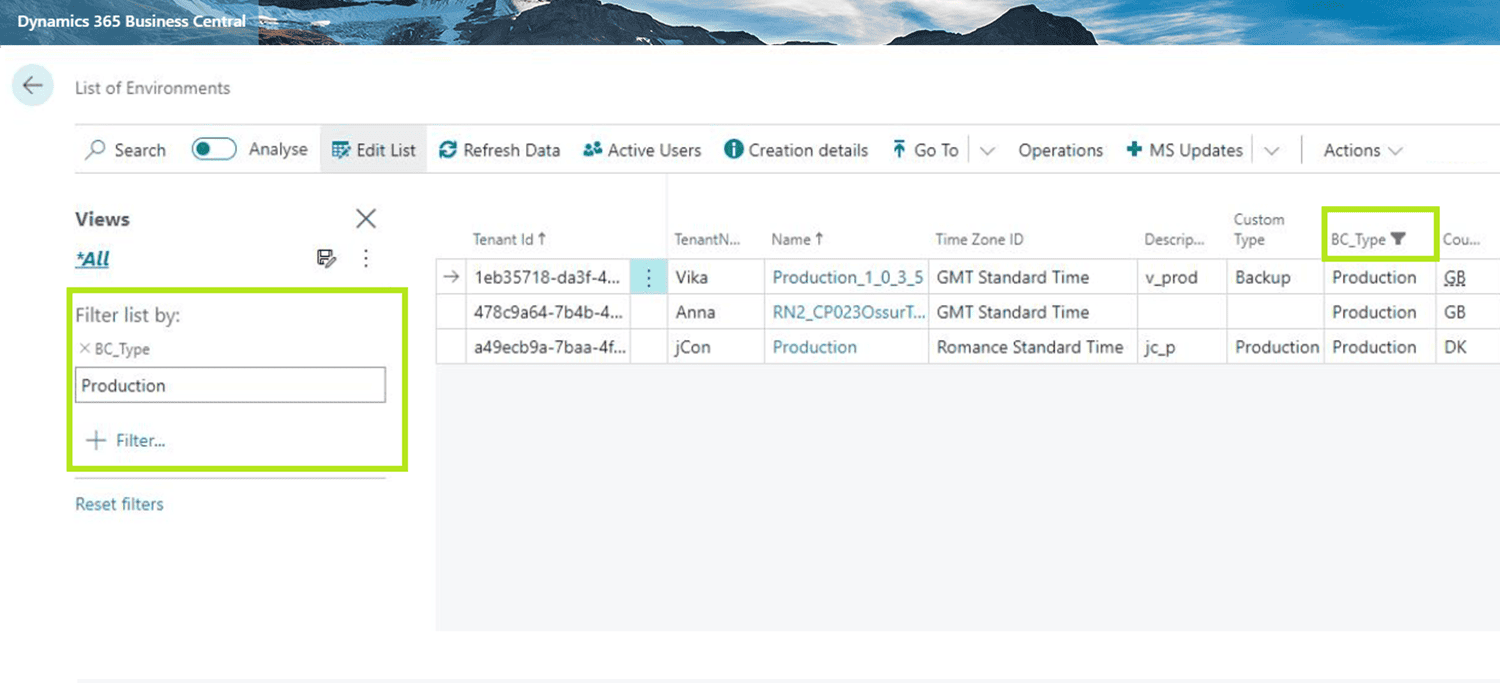
Task: Click the Time Zone ID column header
Action: pos(979,239)
